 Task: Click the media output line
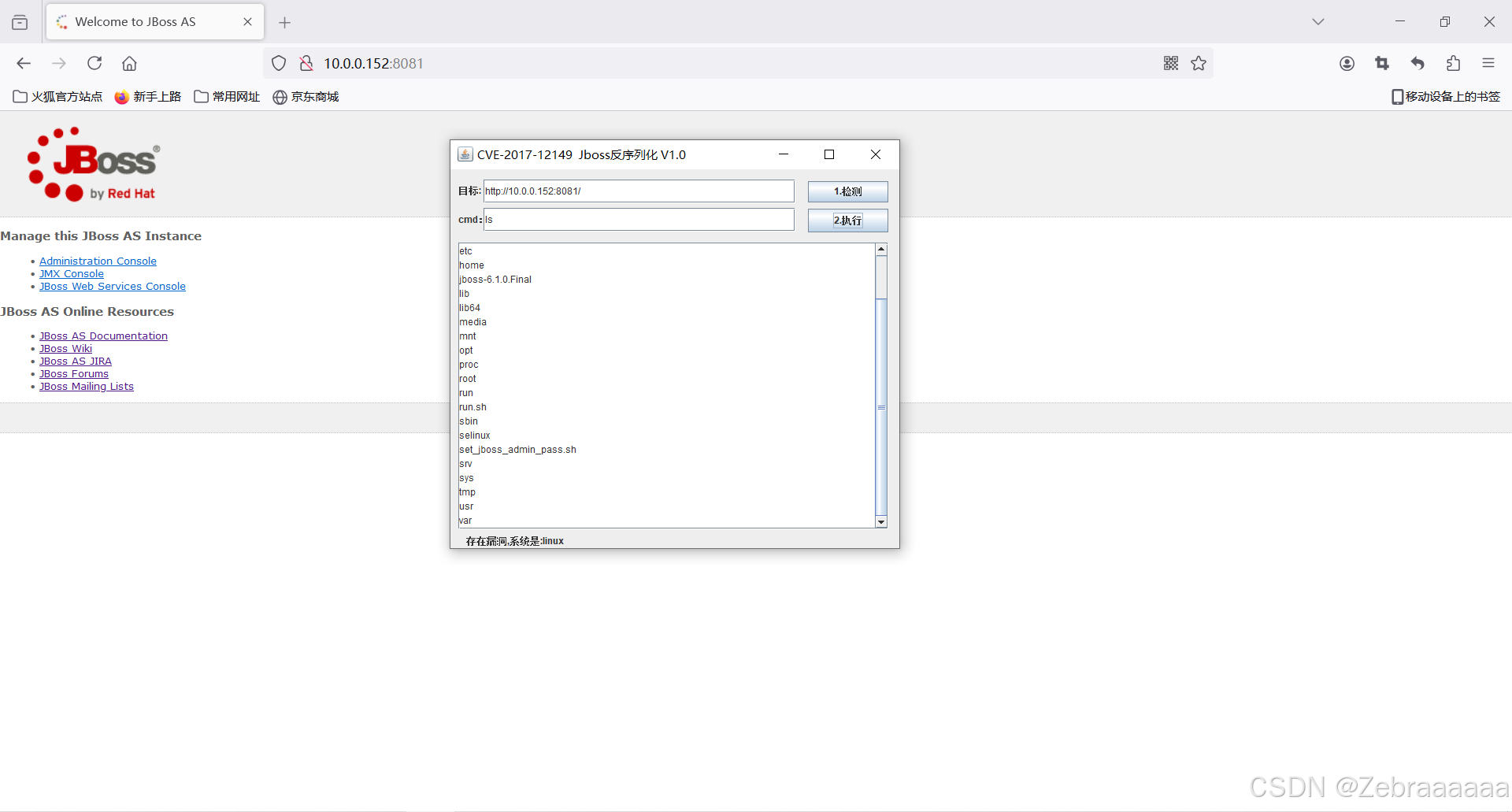(x=472, y=322)
